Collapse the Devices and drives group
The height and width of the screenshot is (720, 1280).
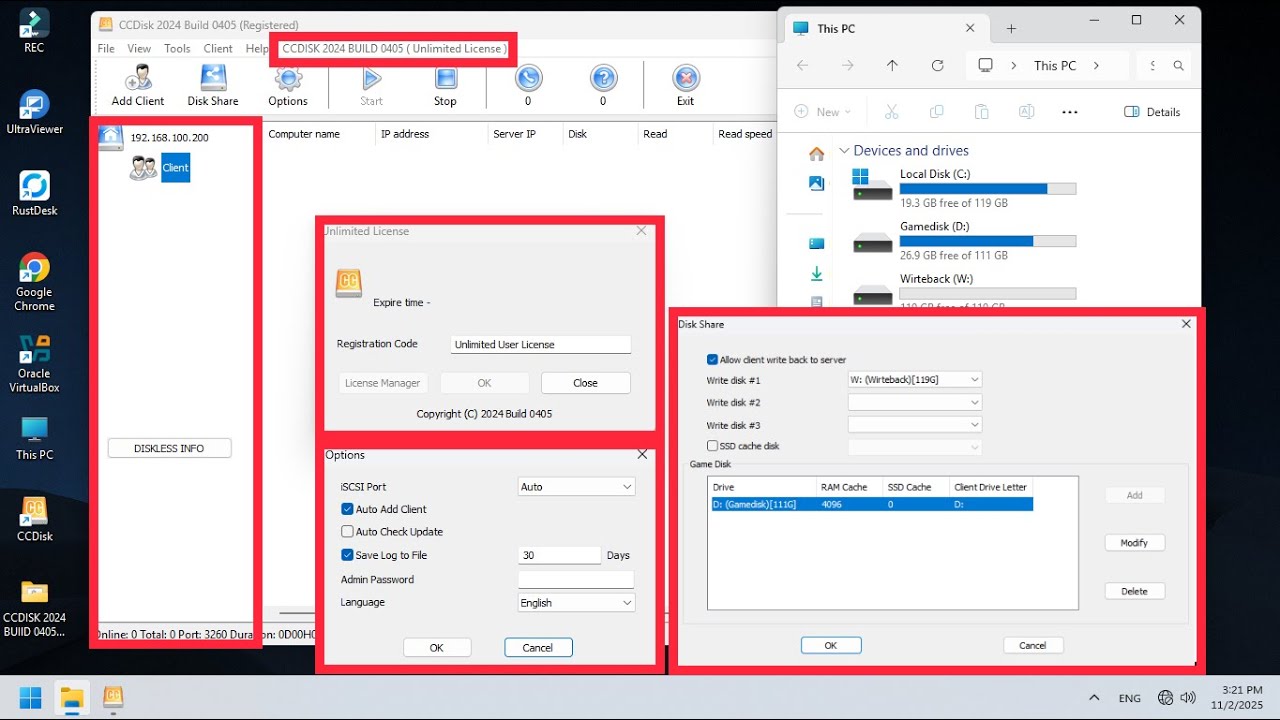click(844, 151)
